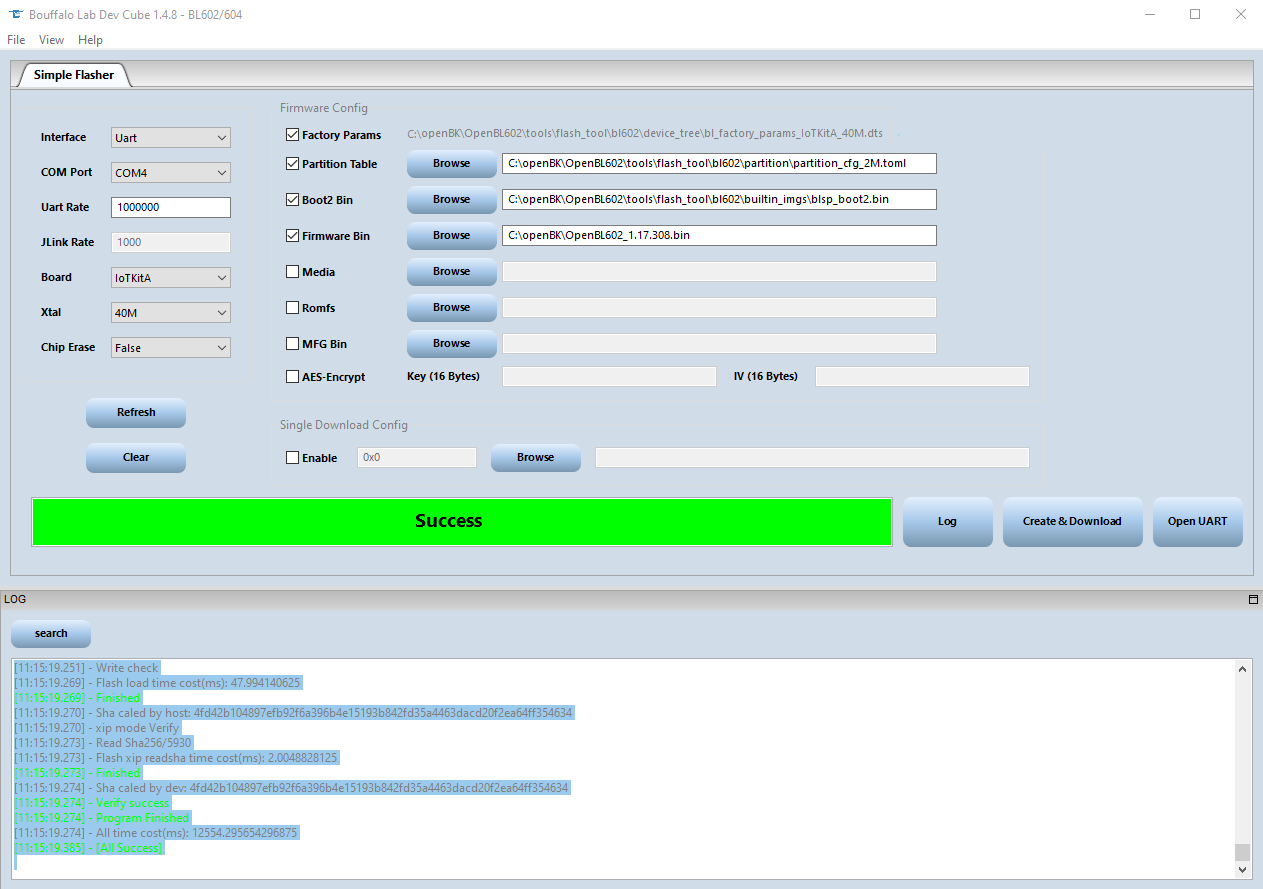Click the 'Flash load time cost(ms)' log line
Image resolution: width=1263 pixels, height=889 pixels.
[x=157, y=683]
